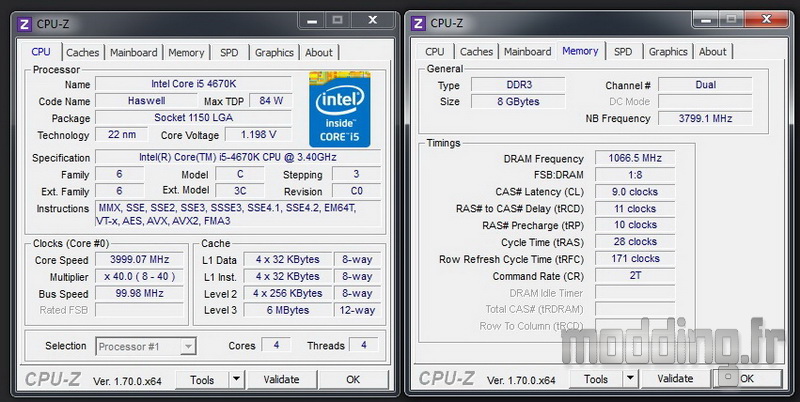The image size is (800, 402).
Task: Click the Max TDP value '84 W'
Action: click(x=270, y=100)
